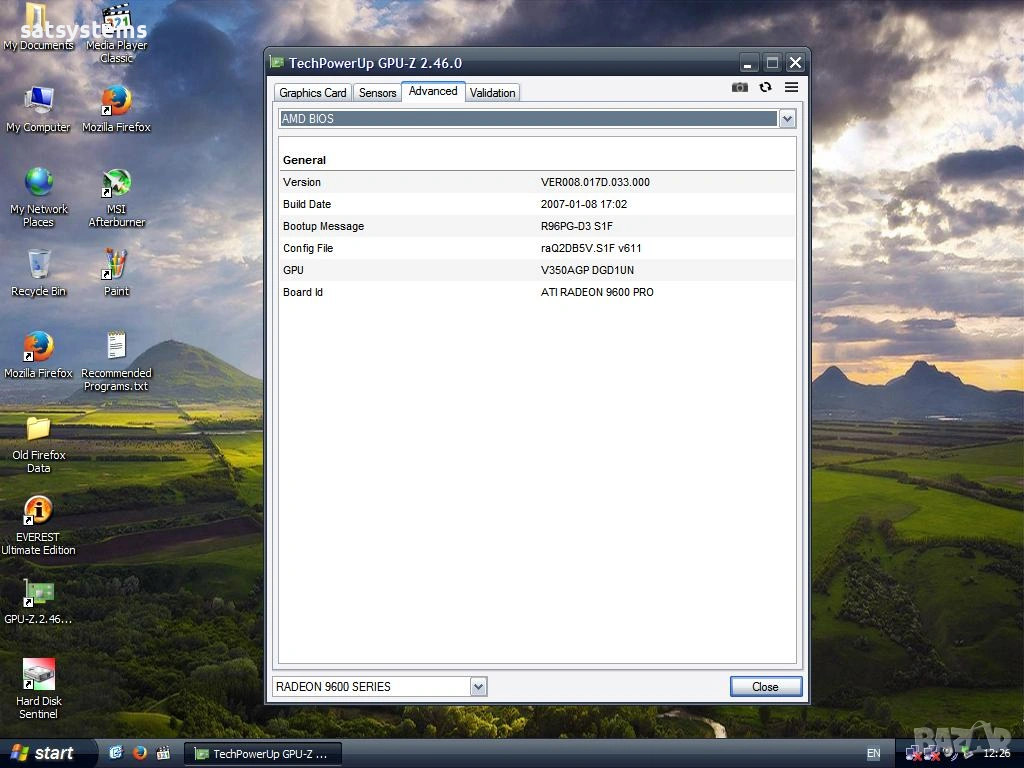1024x768 pixels.
Task: Click the Close button in GPU-Z
Action: pyautogui.click(x=765, y=687)
